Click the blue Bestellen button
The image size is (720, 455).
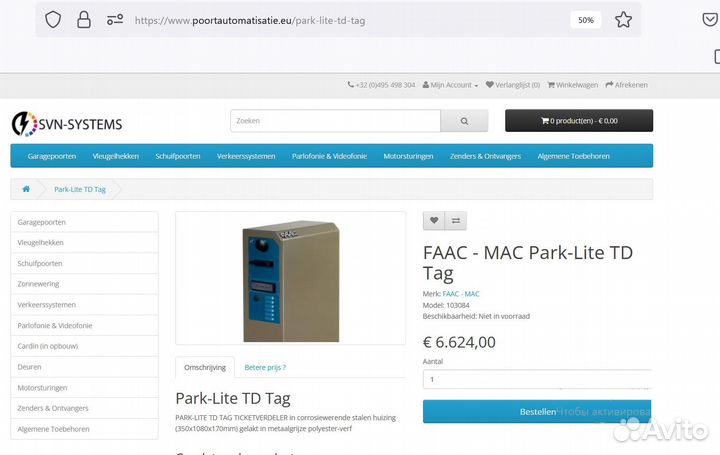point(537,412)
